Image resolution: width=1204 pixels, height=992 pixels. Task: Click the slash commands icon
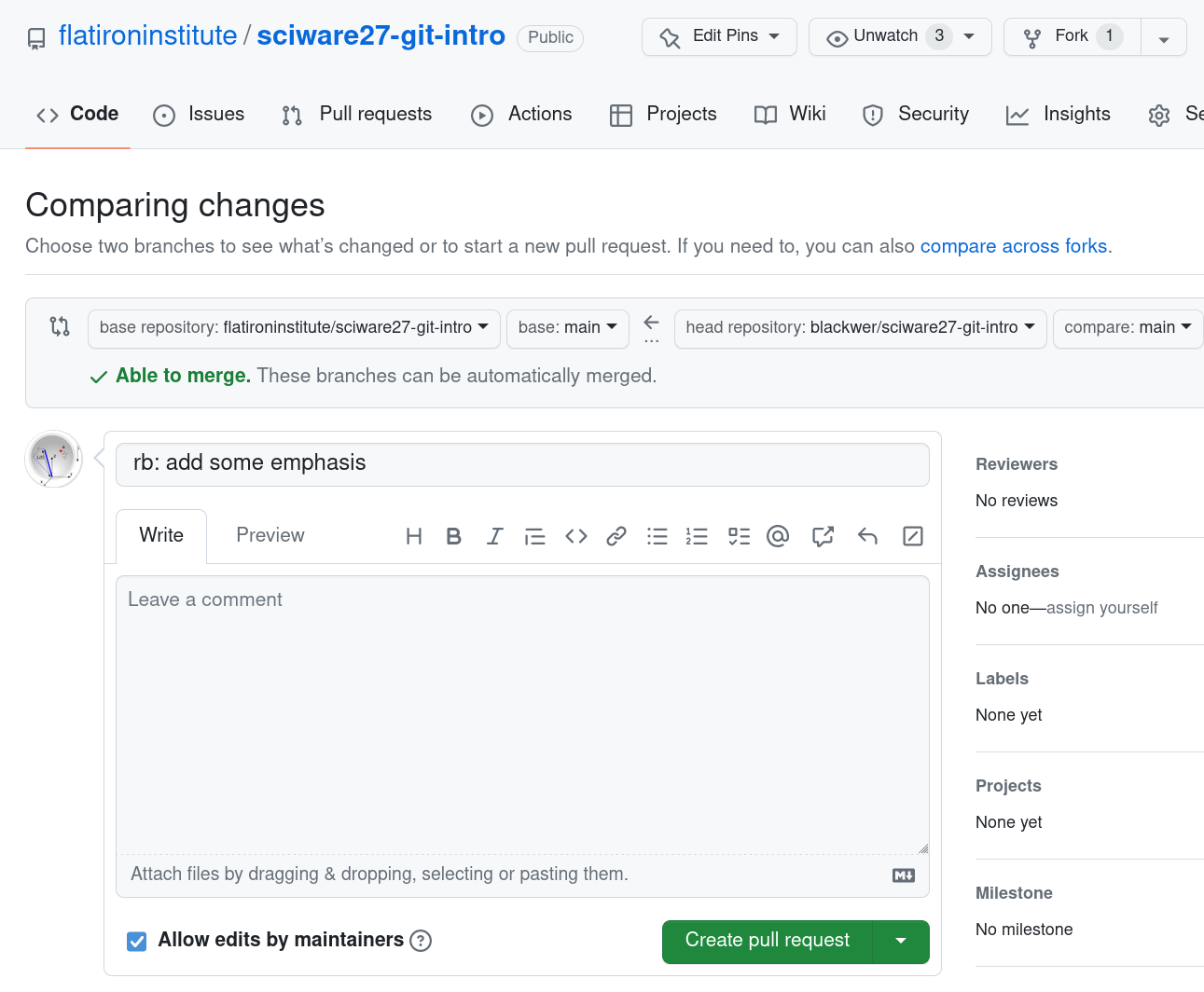913,536
